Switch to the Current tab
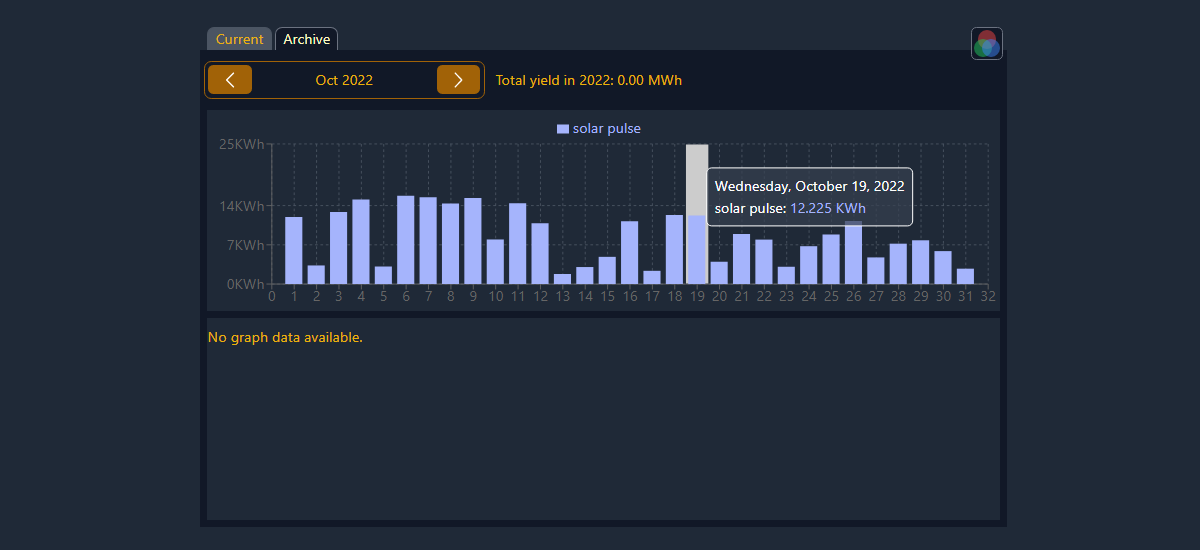This screenshot has width=1200, height=550. pos(239,39)
